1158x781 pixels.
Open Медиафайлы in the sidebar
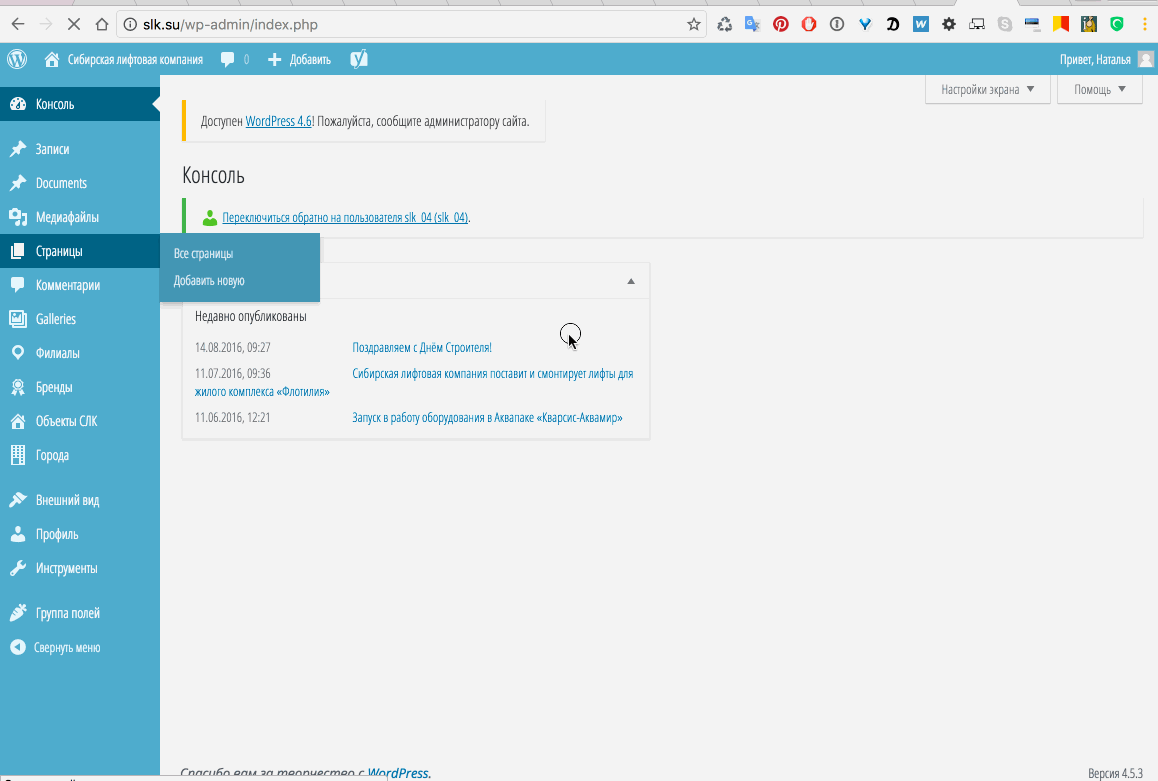click(80, 217)
